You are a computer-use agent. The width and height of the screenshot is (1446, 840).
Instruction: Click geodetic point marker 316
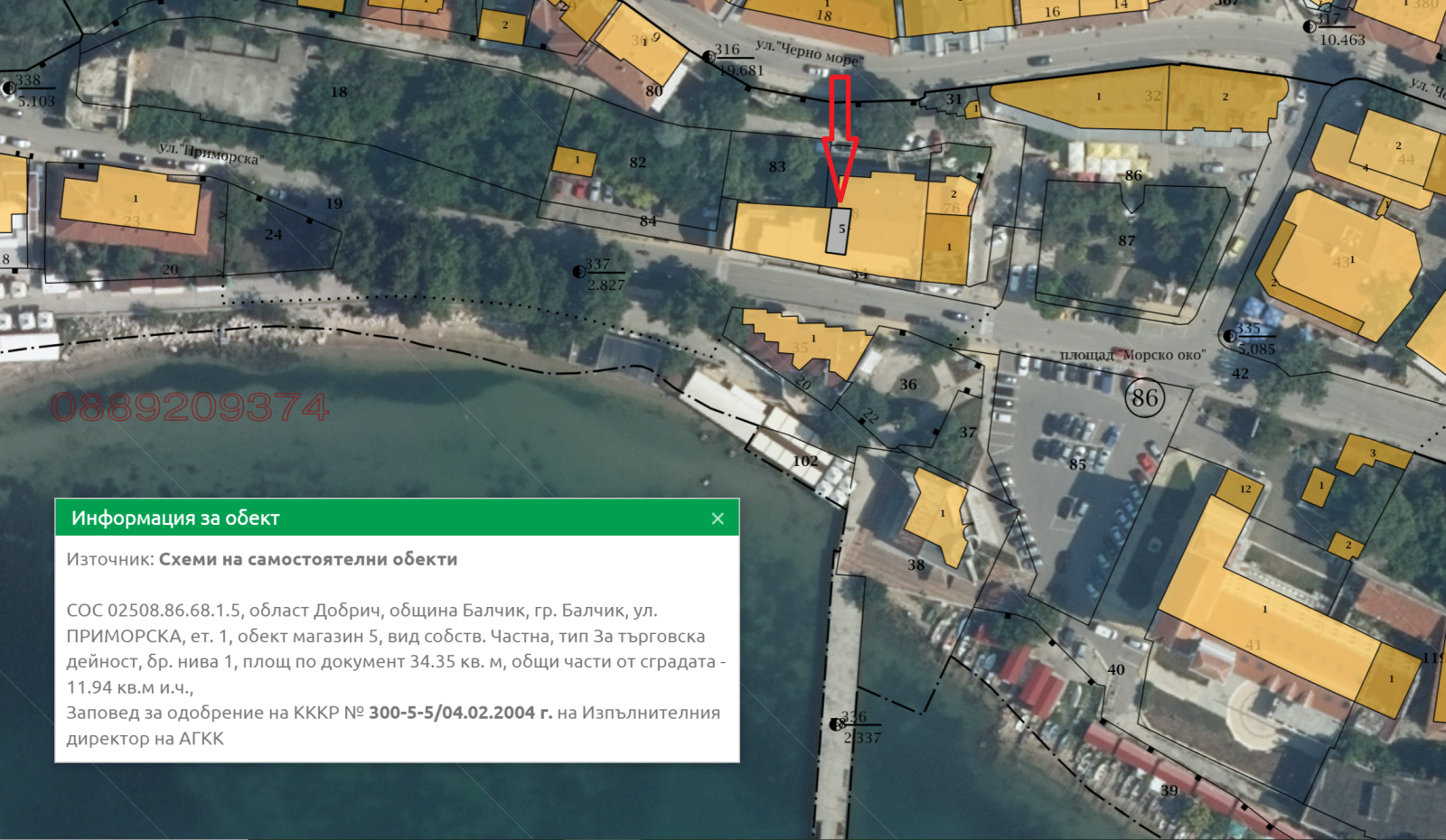point(709,57)
